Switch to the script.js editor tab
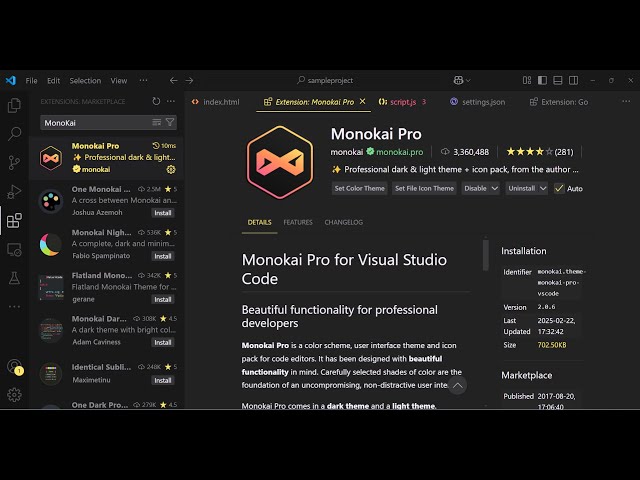The image size is (640, 480). tap(402, 102)
